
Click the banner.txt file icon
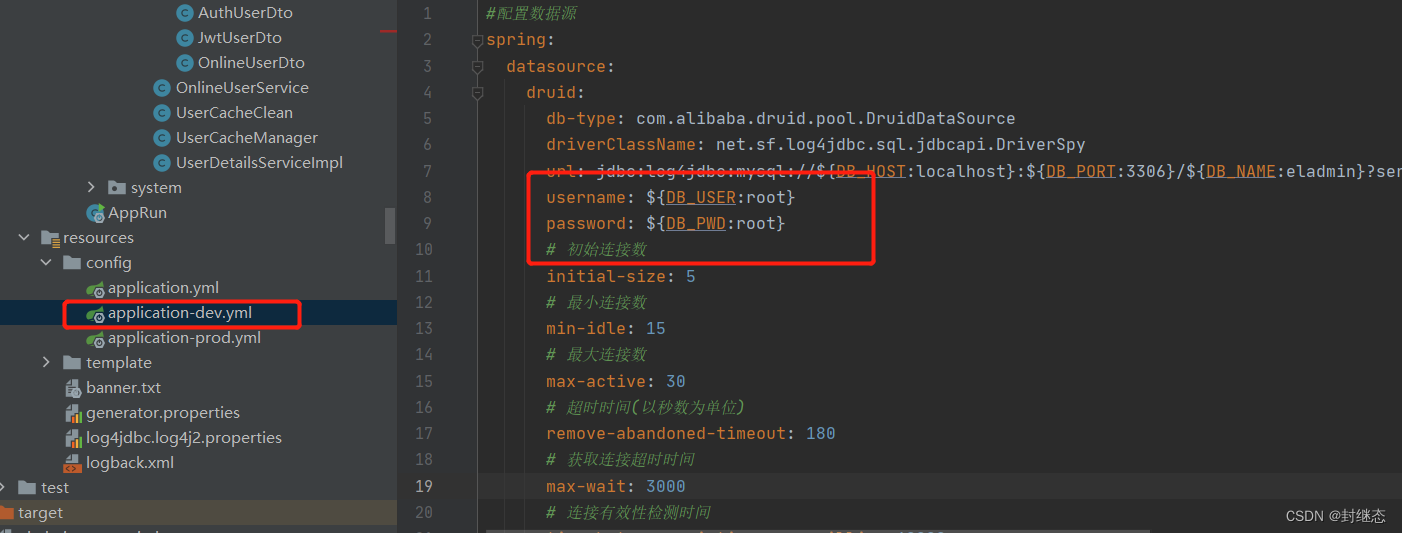pyautogui.click(x=73, y=388)
